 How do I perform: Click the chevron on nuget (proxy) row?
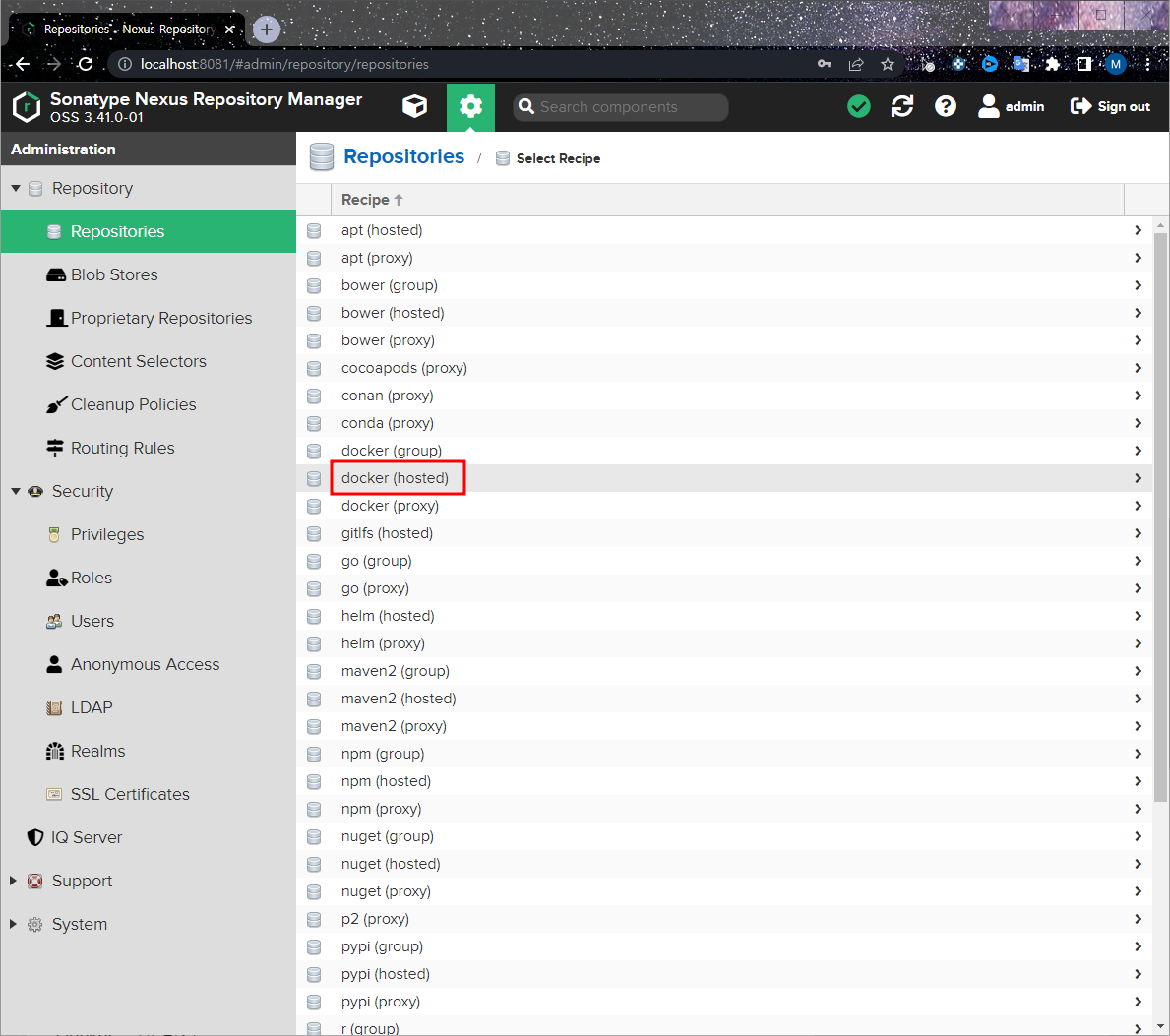1138,891
